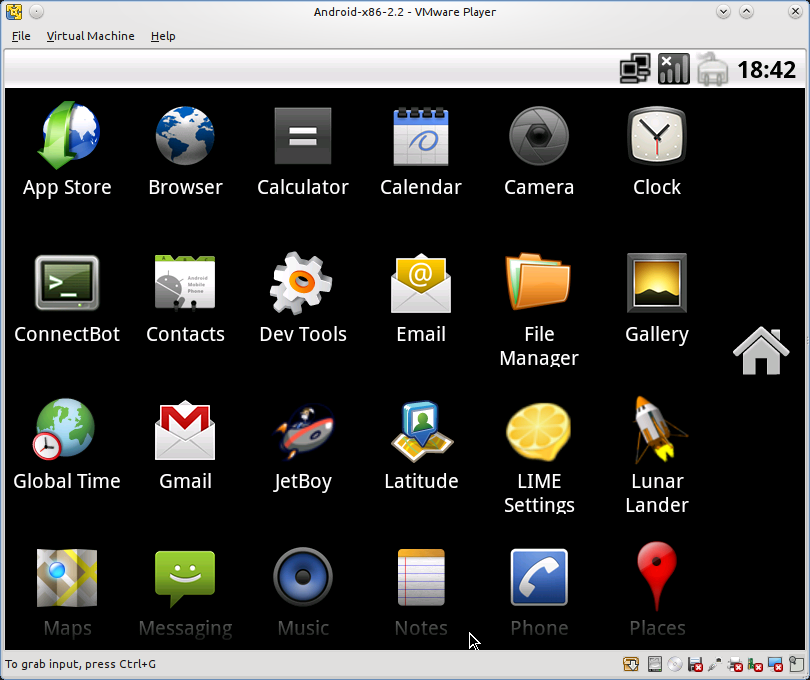Open the Phone dialer app
Viewport: 810px width, 680px height.
[x=539, y=592]
